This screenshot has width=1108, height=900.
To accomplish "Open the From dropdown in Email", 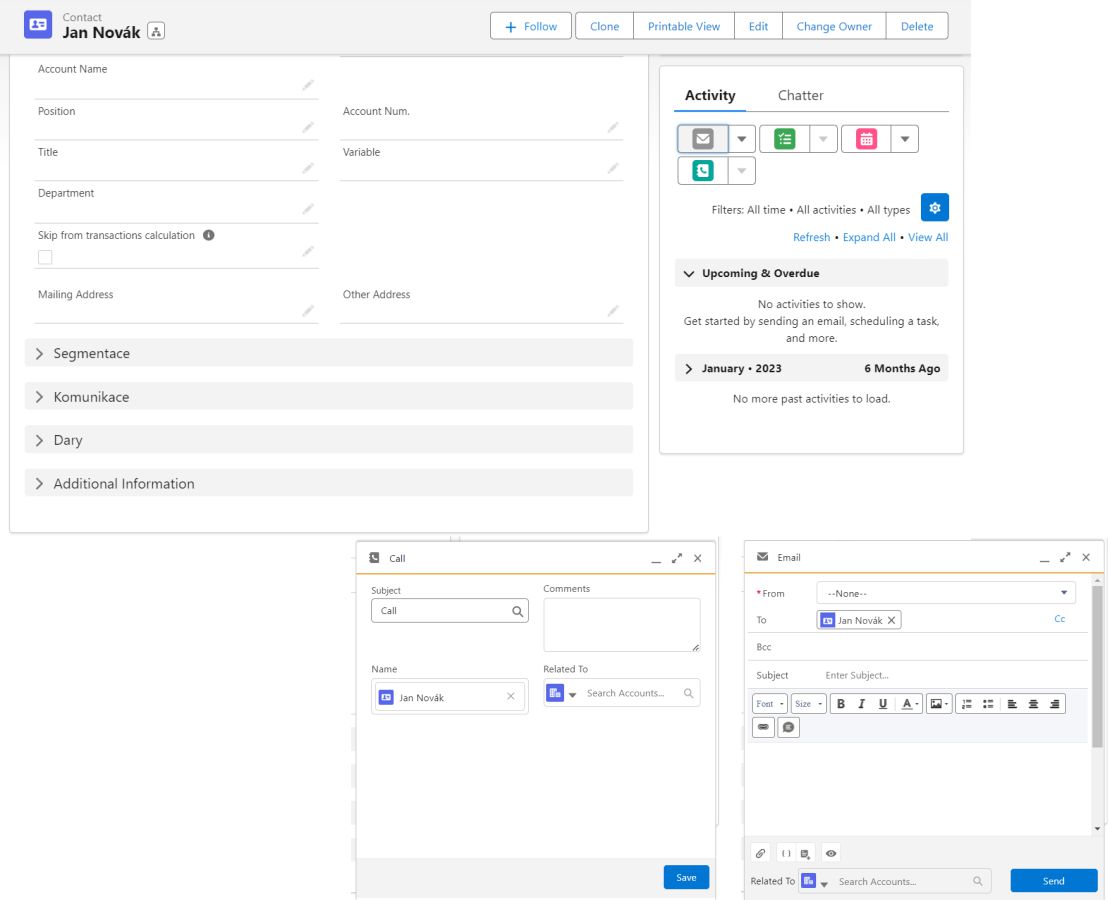I will 945,593.
